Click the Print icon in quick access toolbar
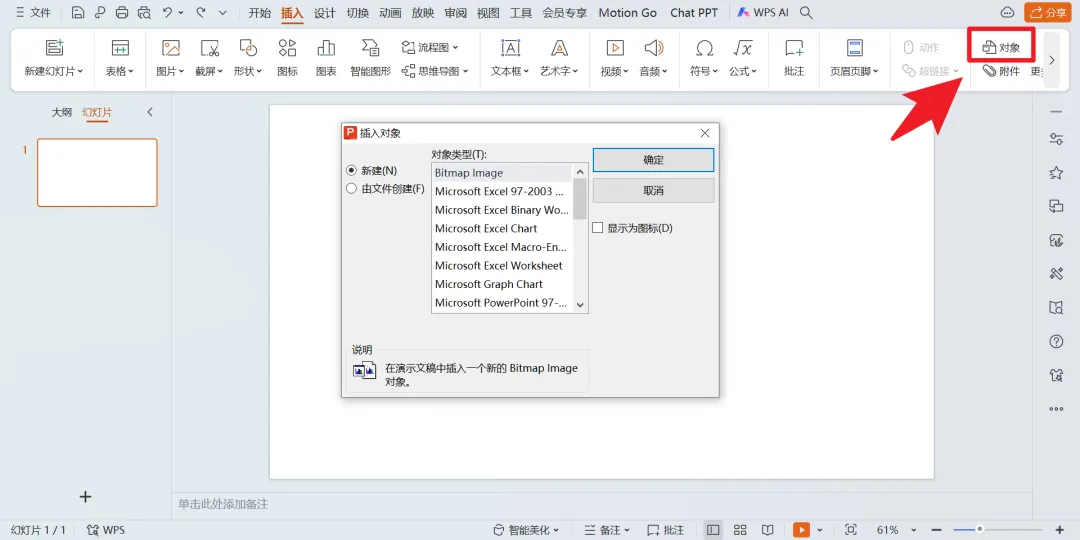Image resolution: width=1080 pixels, height=540 pixels. (x=122, y=12)
